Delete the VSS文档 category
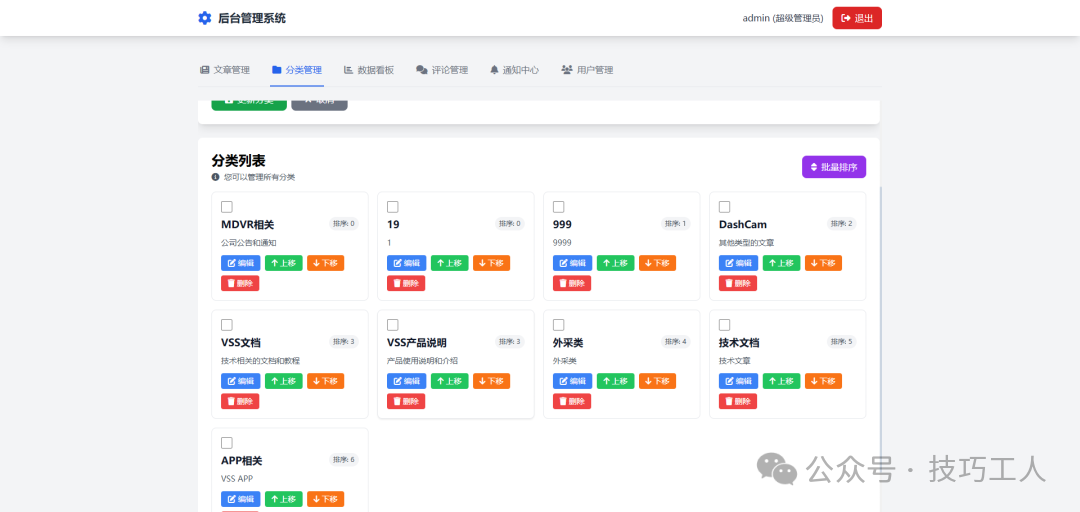 click(240, 401)
